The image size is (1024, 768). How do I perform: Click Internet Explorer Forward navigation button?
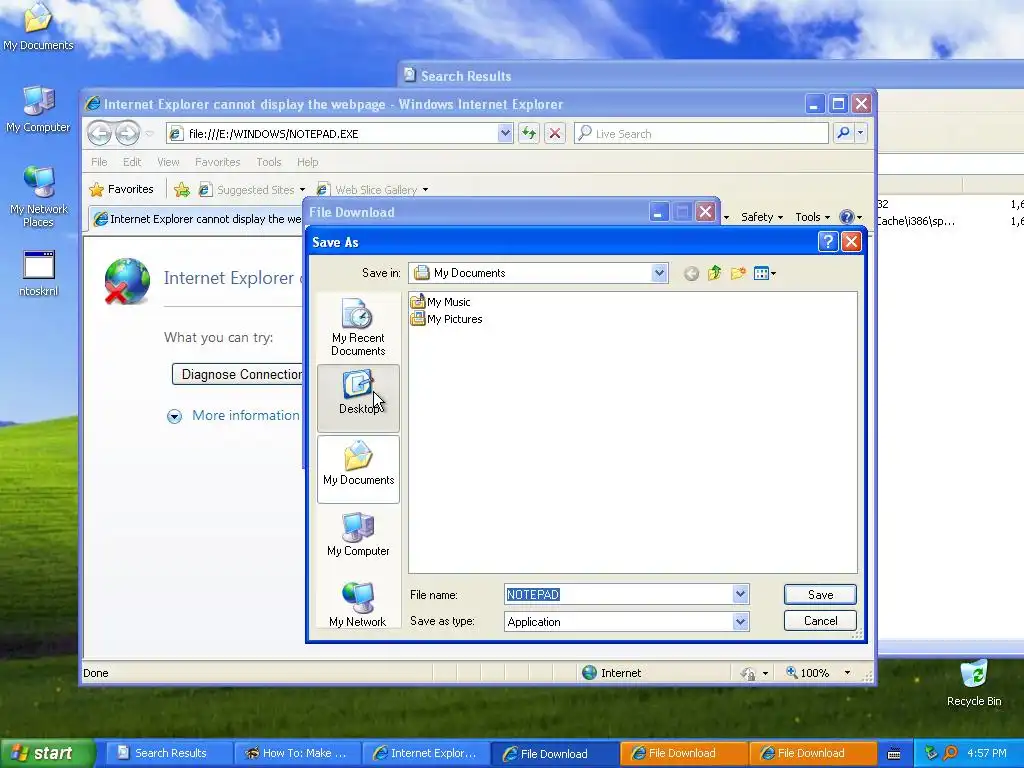127,133
